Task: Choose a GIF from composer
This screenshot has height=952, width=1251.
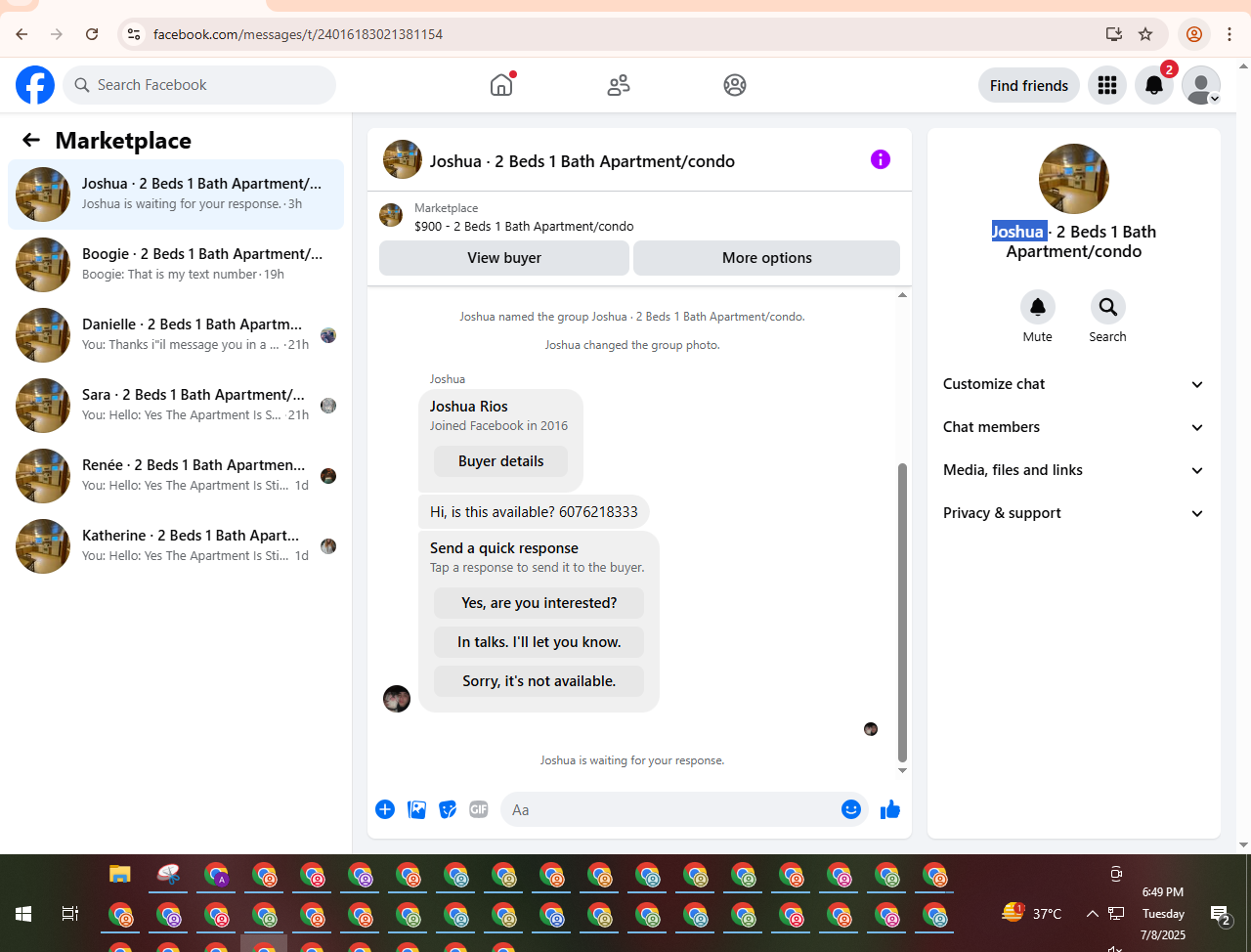Action: (x=479, y=809)
